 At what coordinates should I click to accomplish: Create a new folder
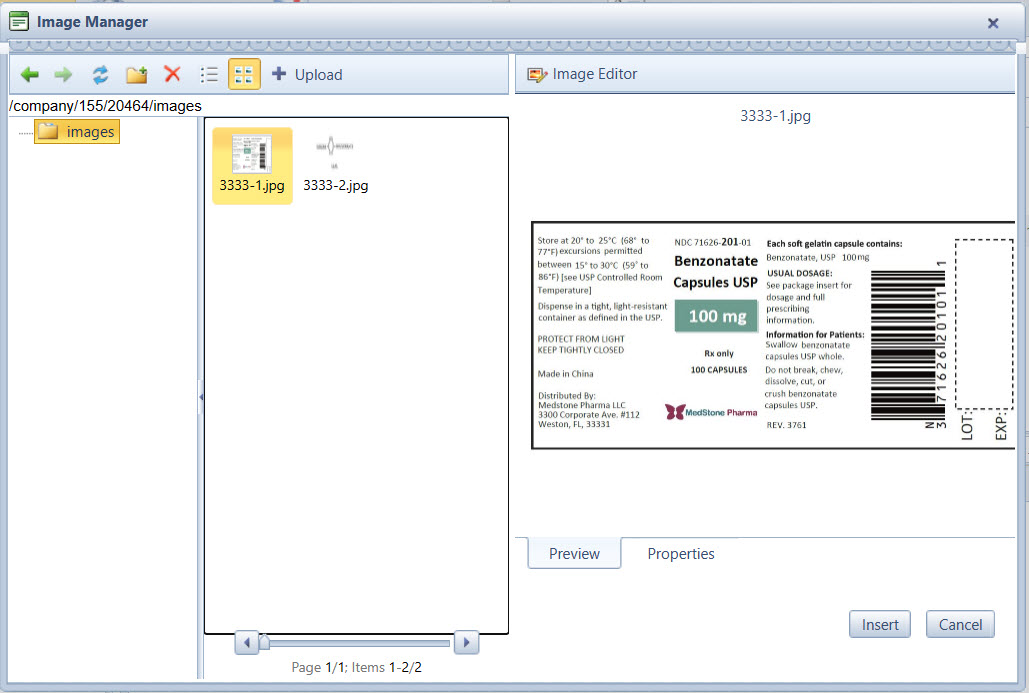click(x=136, y=75)
